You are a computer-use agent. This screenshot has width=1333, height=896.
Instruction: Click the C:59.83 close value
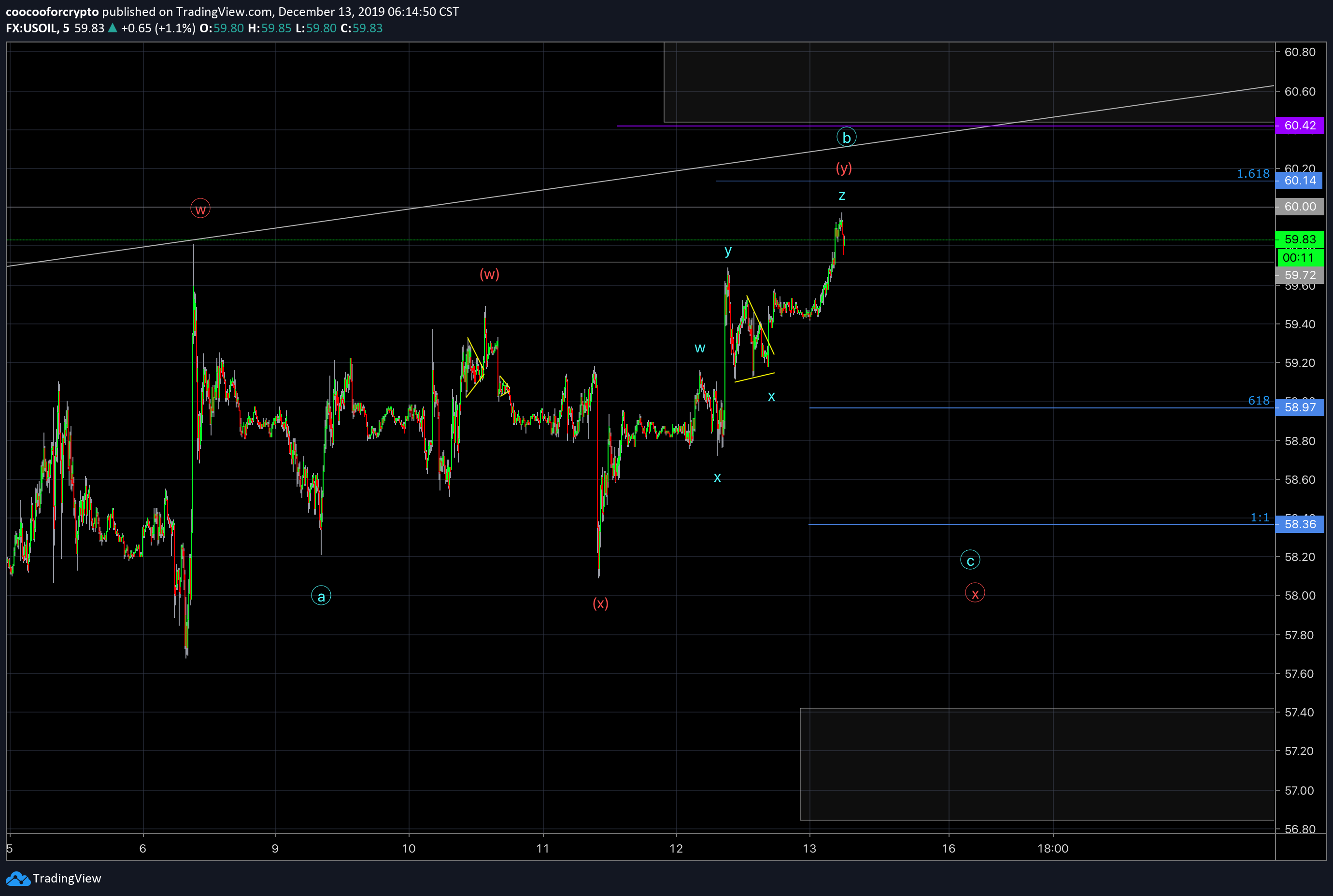click(362, 28)
